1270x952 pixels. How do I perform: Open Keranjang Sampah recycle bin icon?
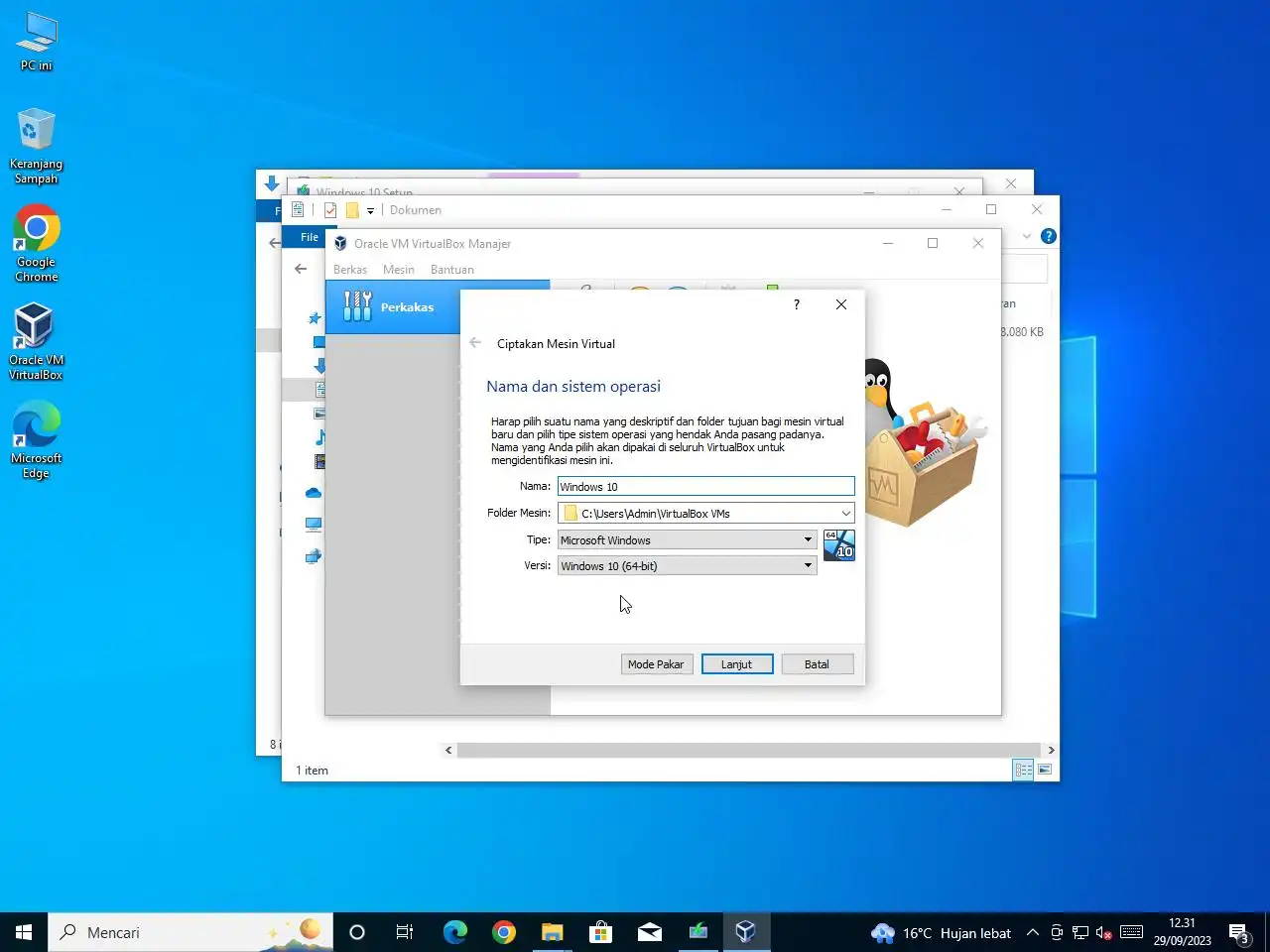(36, 147)
